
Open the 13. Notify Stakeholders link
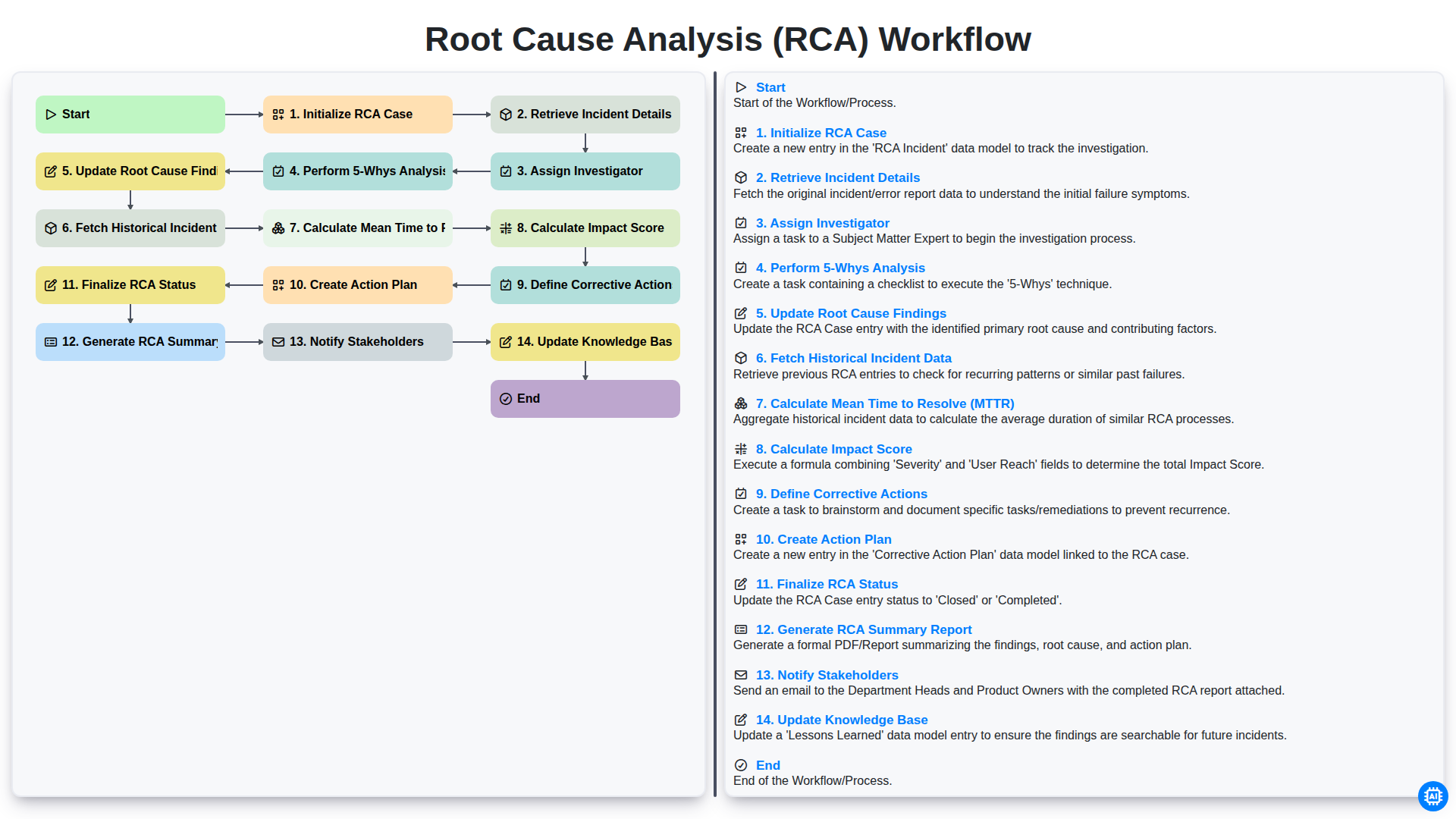click(x=827, y=675)
